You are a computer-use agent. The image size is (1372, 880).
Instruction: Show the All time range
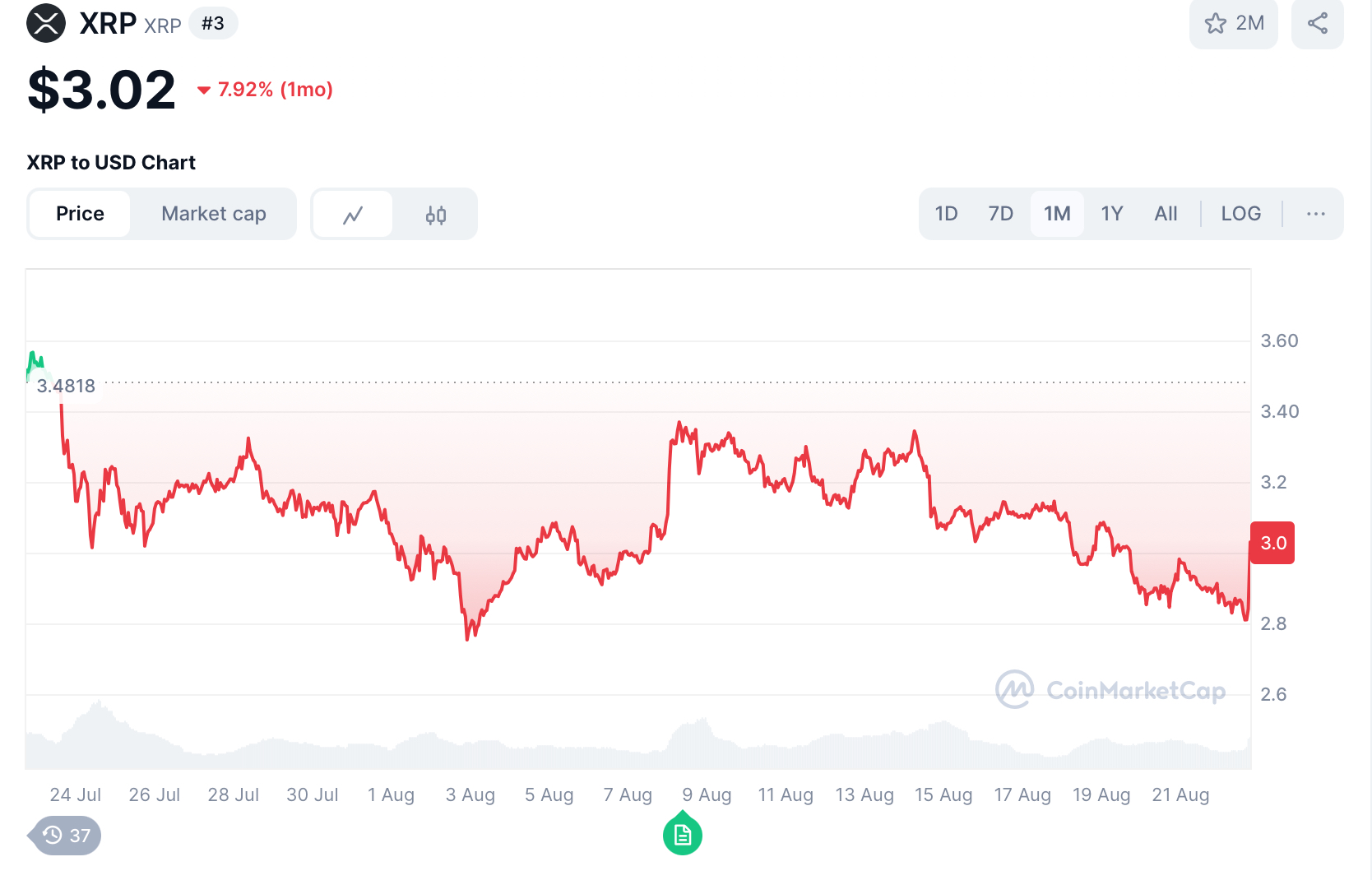coord(1166,214)
